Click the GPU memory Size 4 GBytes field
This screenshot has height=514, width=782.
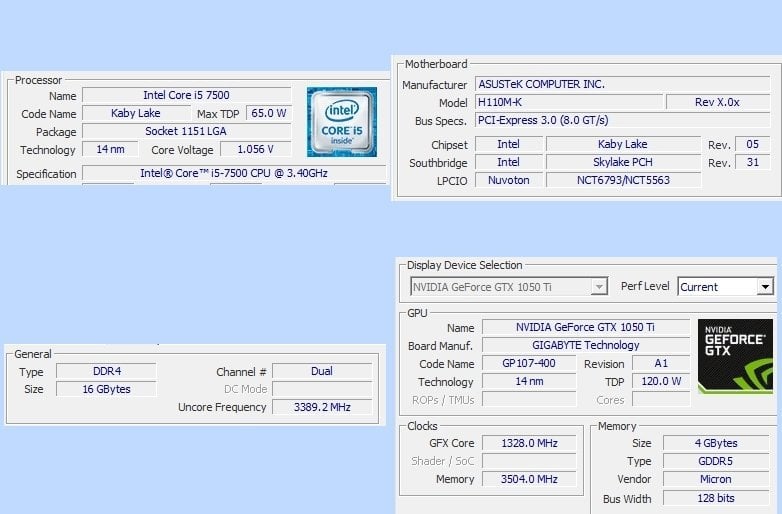click(716, 443)
